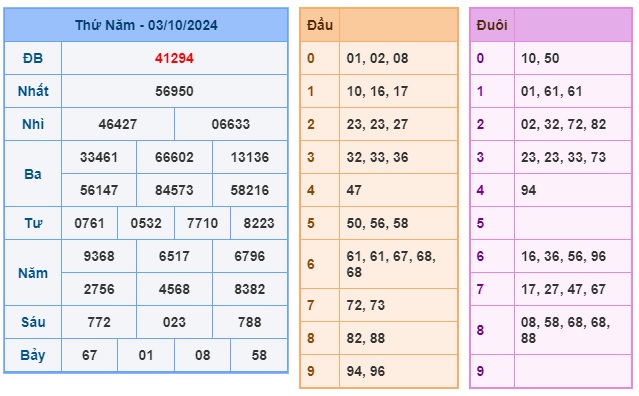This screenshot has width=639, height=396.
Task: Select Đầu row 6 values cell
Action: 399,264
